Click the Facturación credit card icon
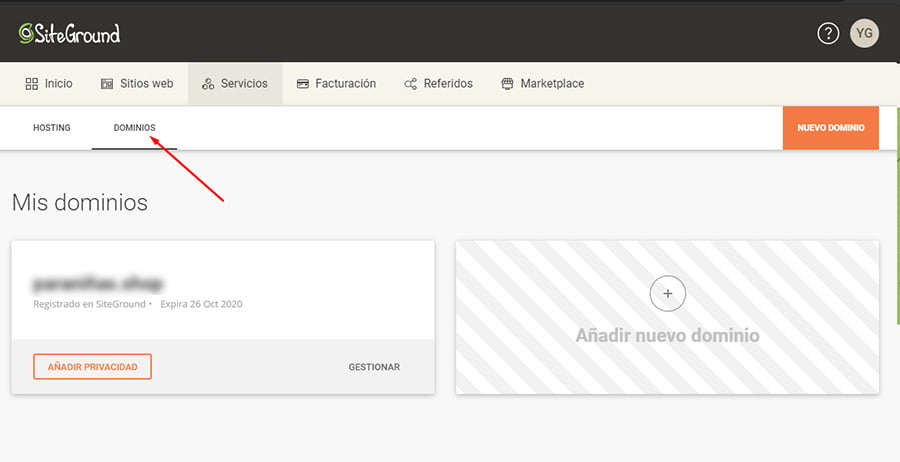The image size is (900, 462). point(303,84)
